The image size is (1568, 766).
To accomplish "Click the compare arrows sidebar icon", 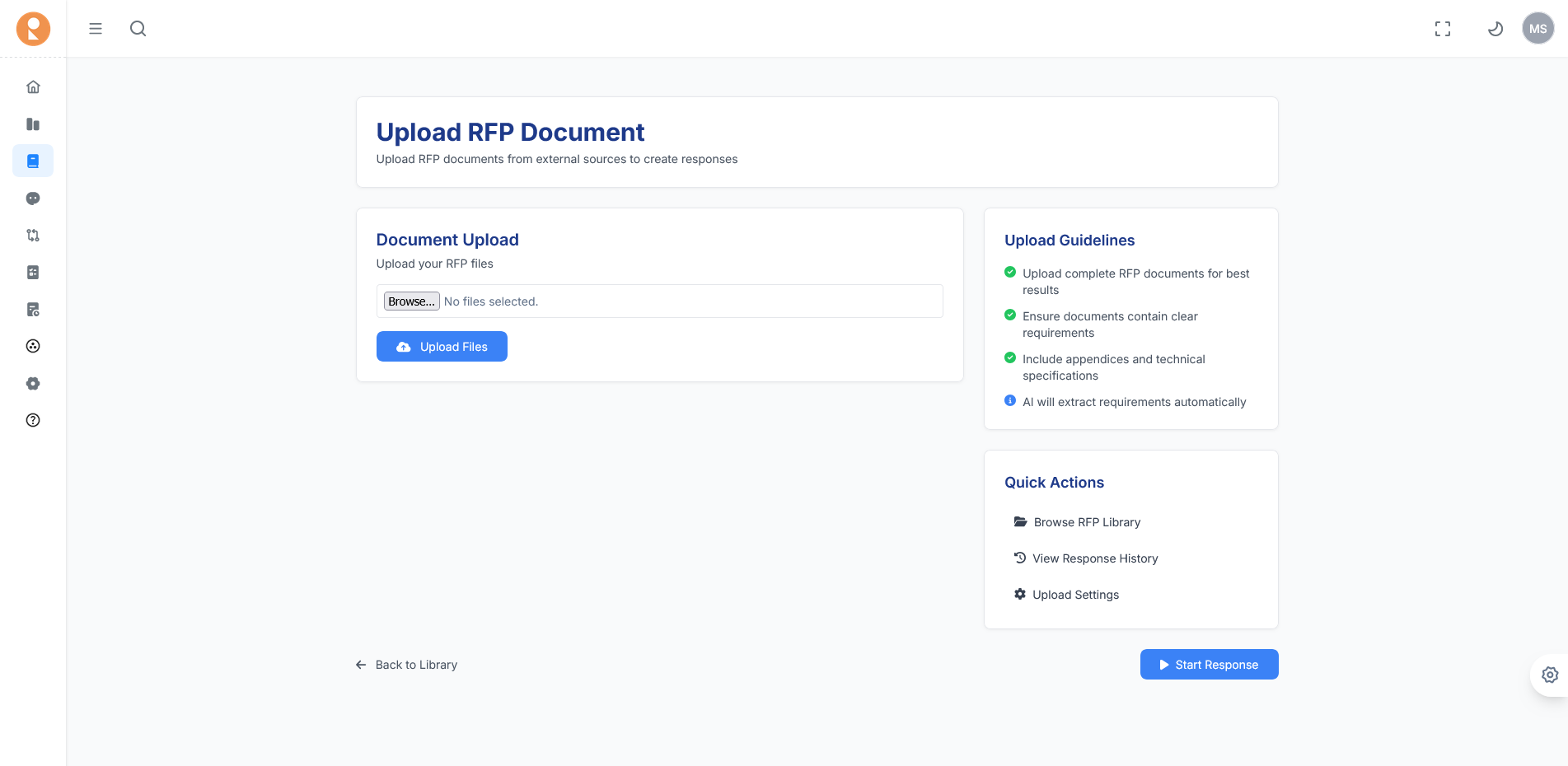I will (x=33, y=236).
